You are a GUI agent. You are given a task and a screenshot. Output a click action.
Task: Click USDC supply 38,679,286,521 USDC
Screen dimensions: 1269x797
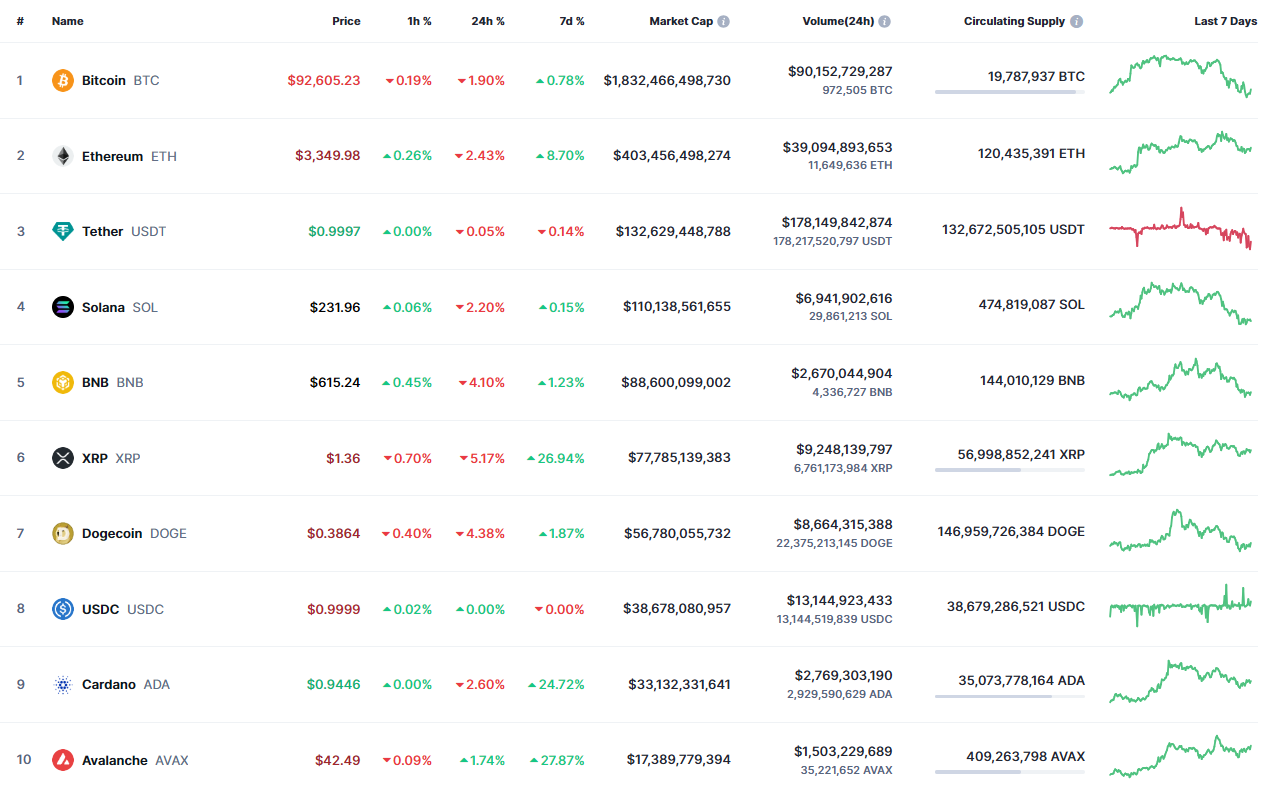point(1016,605)
